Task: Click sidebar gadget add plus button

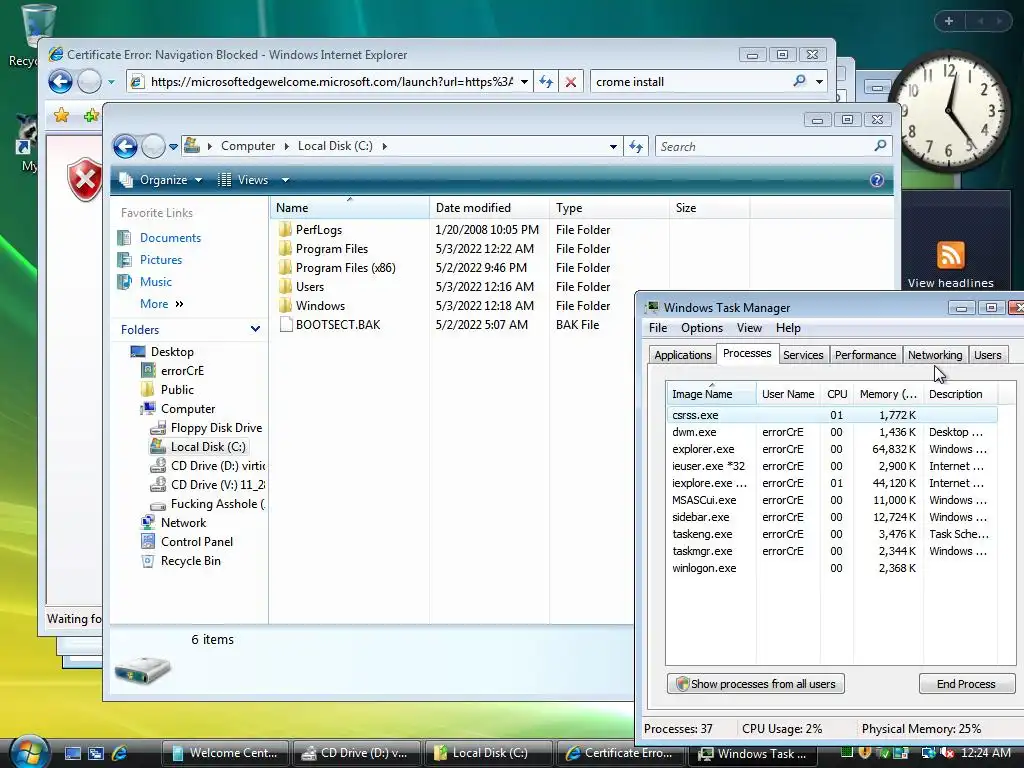Action: [x=948, y=21]
